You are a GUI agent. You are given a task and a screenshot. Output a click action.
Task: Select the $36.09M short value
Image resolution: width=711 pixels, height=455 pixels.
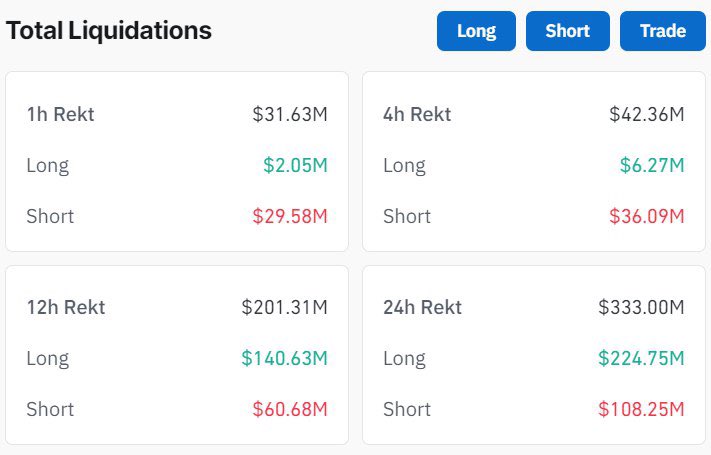(x=646, y=216)
